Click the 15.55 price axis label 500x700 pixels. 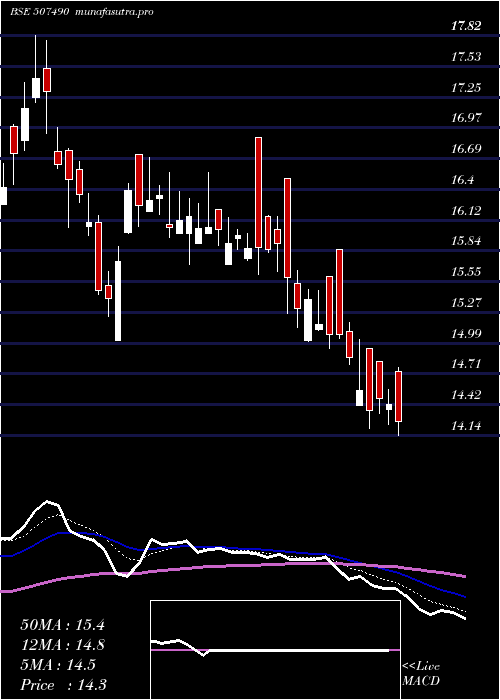[466, 272]
